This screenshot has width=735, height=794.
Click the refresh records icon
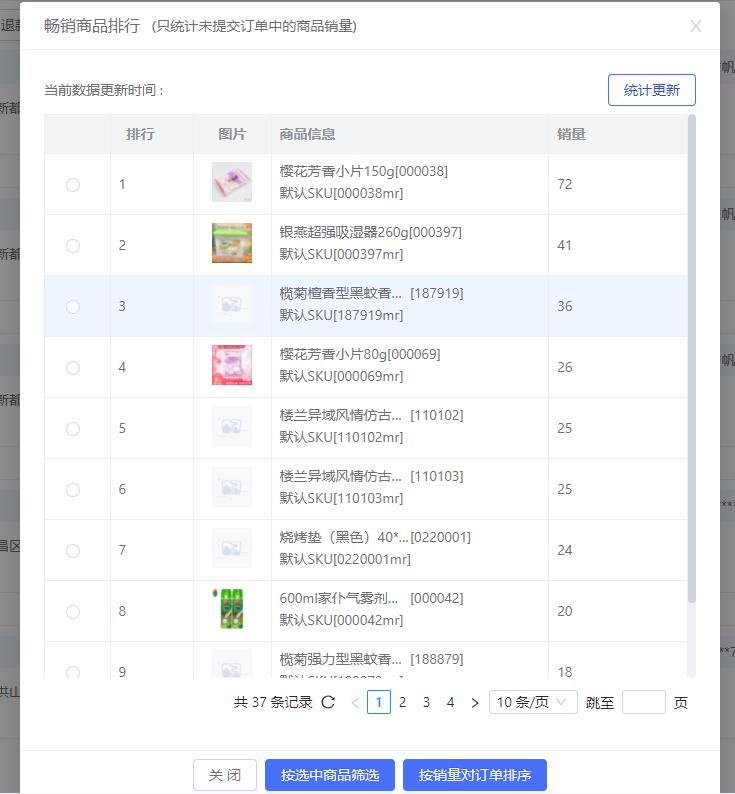coord(328,702)
